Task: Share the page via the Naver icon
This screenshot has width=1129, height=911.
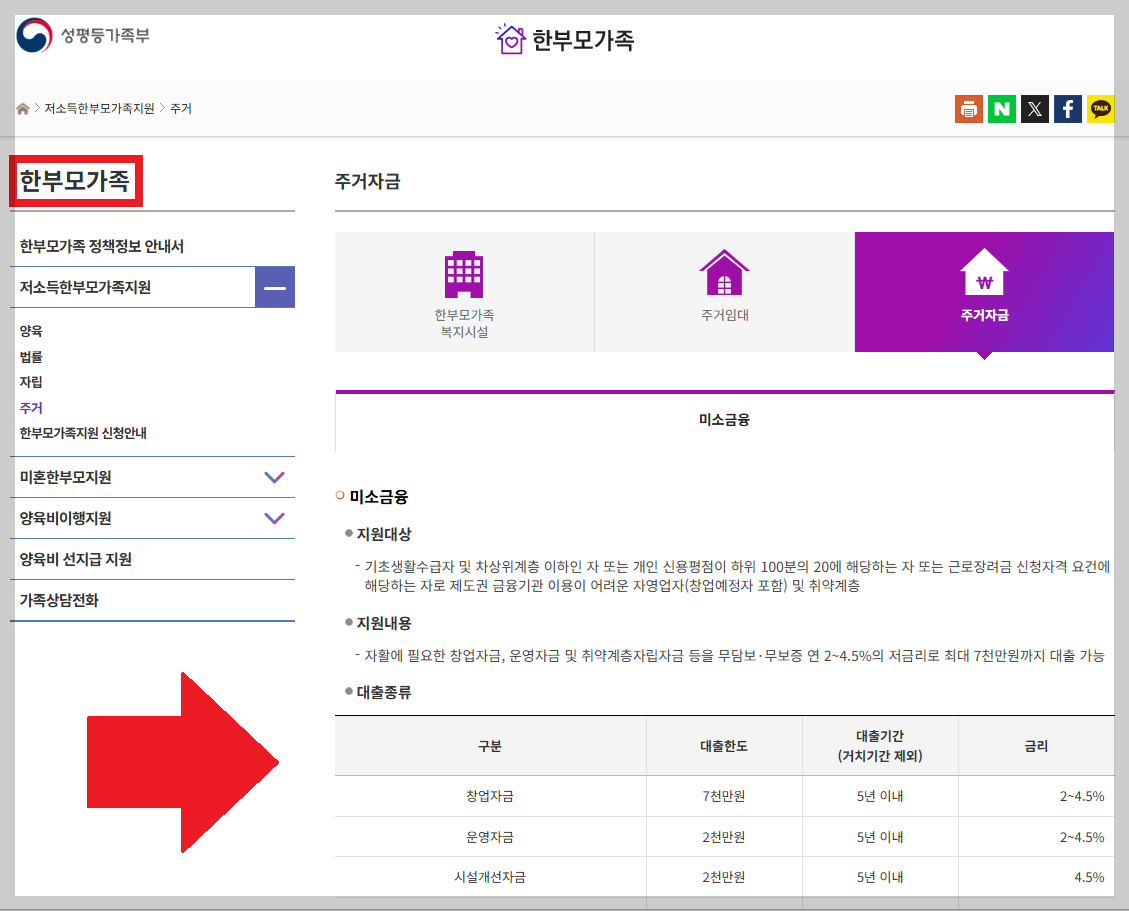Action: pyautogui.click(x=1001, y=108)
